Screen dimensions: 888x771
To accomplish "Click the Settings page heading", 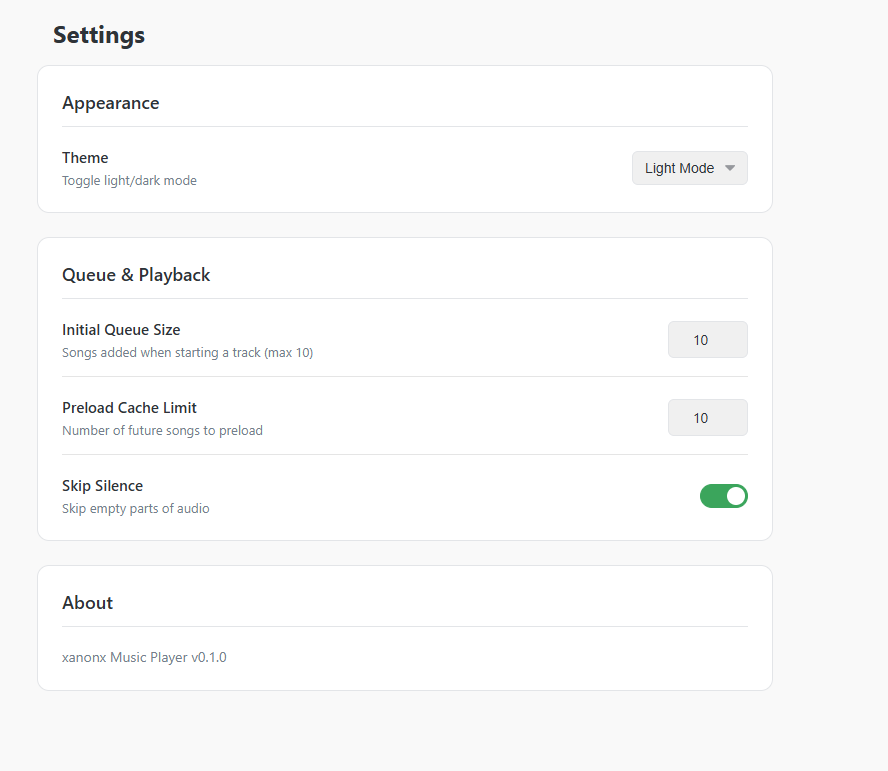I will tap(99, 35).
